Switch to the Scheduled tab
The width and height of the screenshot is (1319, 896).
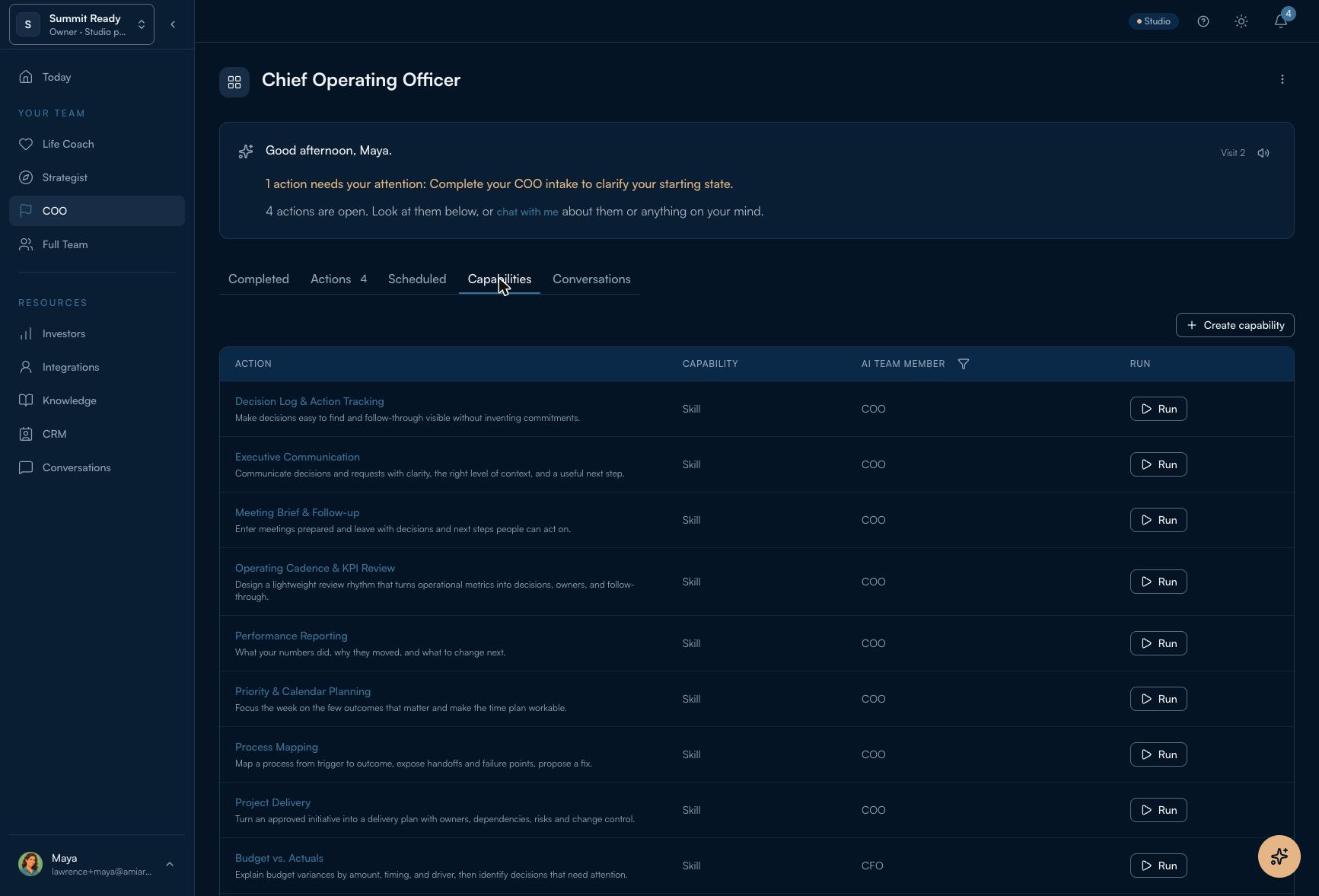pyautogui.click(x=417, y=279)
